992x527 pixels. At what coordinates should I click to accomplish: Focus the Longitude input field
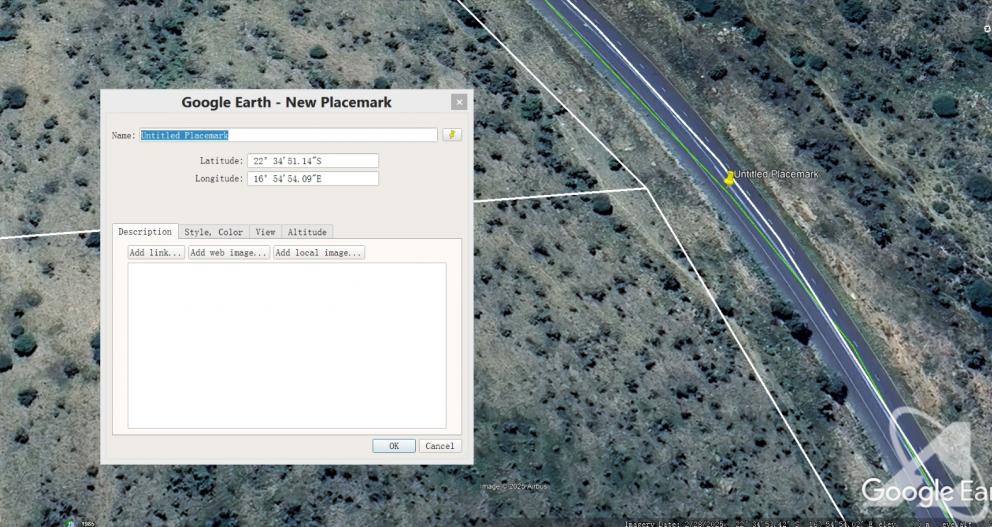(312, 179)
